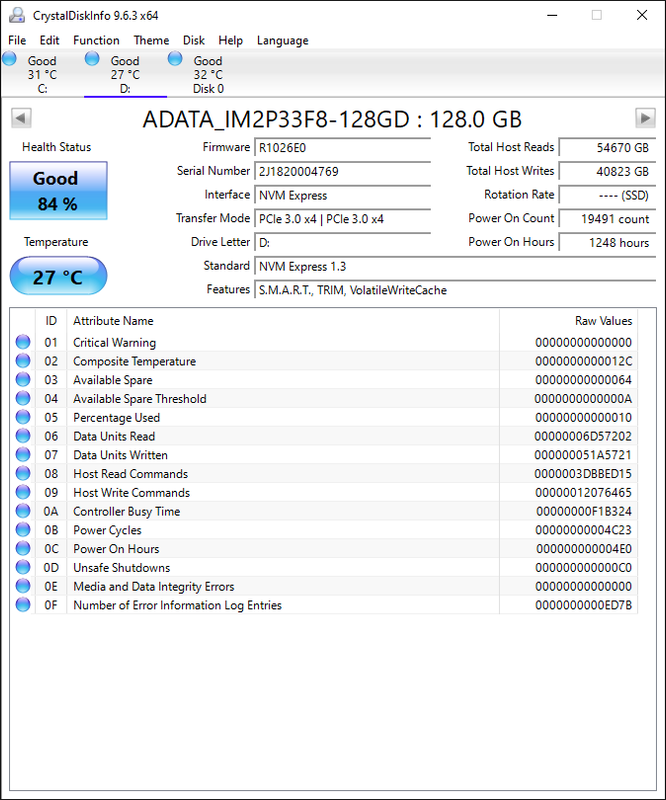Open the File menu

tap(17, 40)
